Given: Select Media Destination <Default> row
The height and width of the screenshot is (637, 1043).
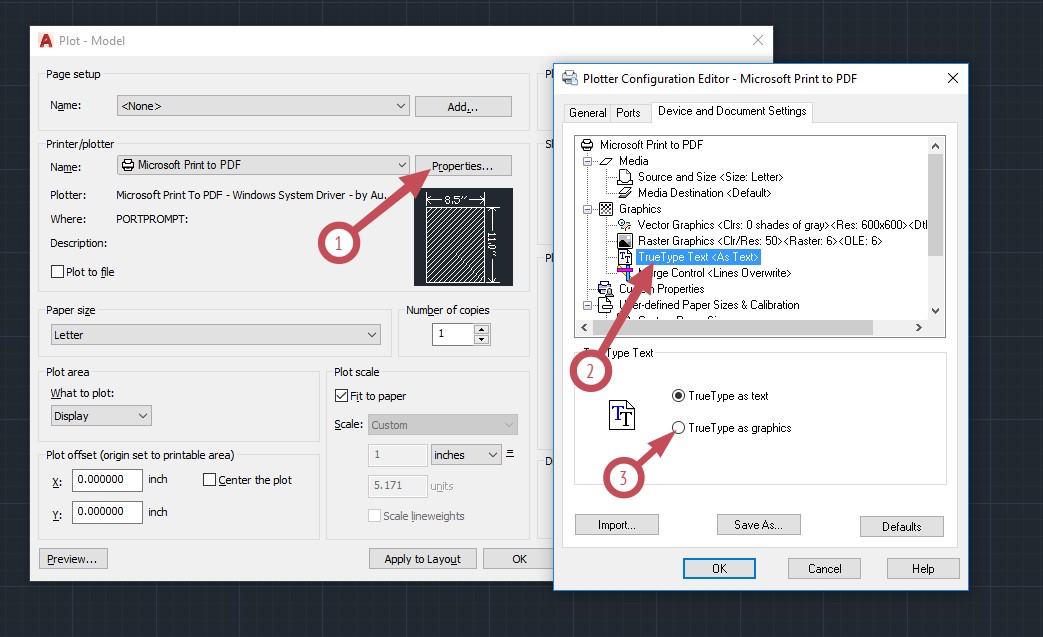Looking at the screenshot, I should point(704,193).
